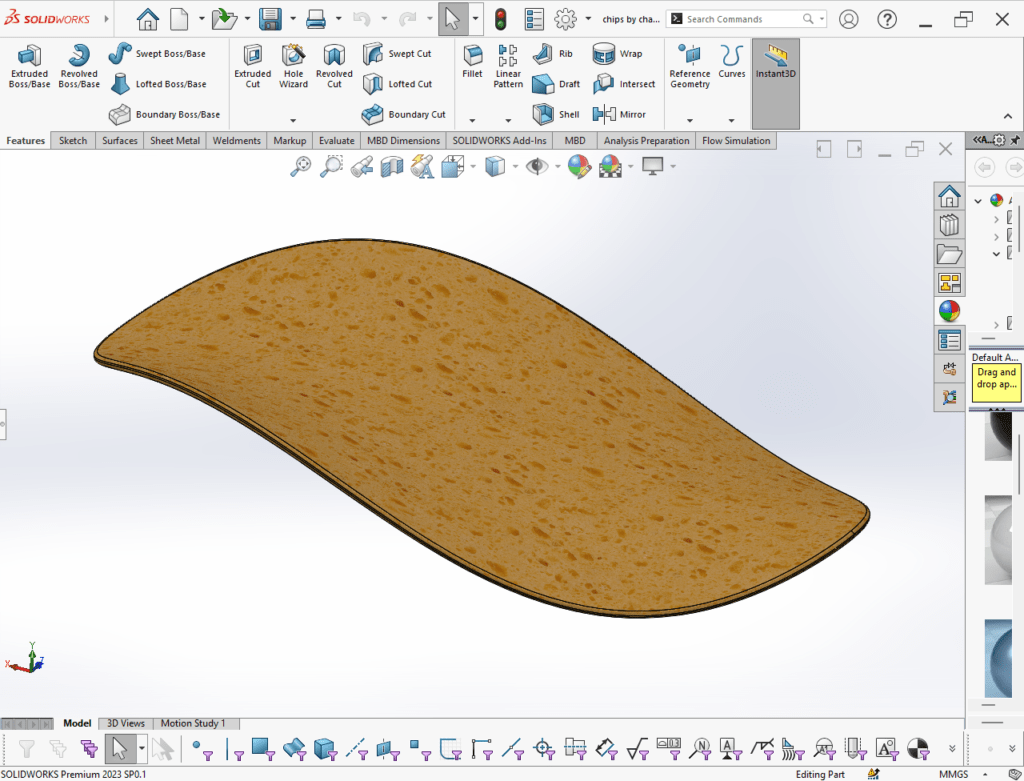Click the Mirror feature tool
Viewport: 1024px width, 781px height.
click(620, 115)
